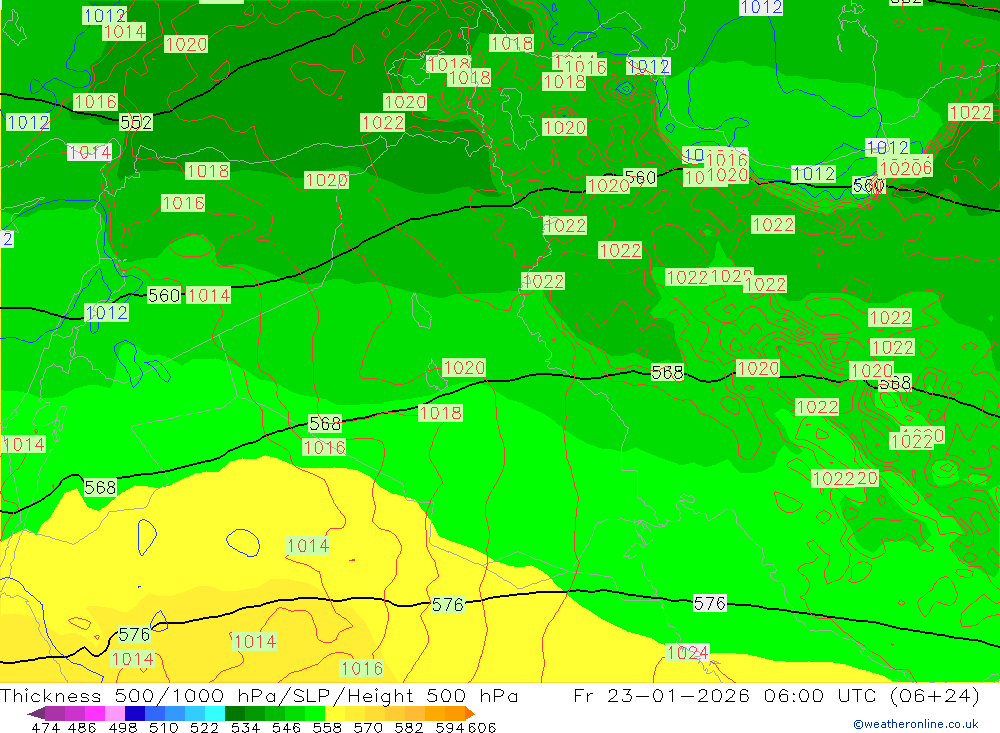This screenshot has width=1000, height=733.
Task: Click the map title 'Thickness 500/1000 hPa/SLP/Height 500 hPa'
Action: pos(259,695)
